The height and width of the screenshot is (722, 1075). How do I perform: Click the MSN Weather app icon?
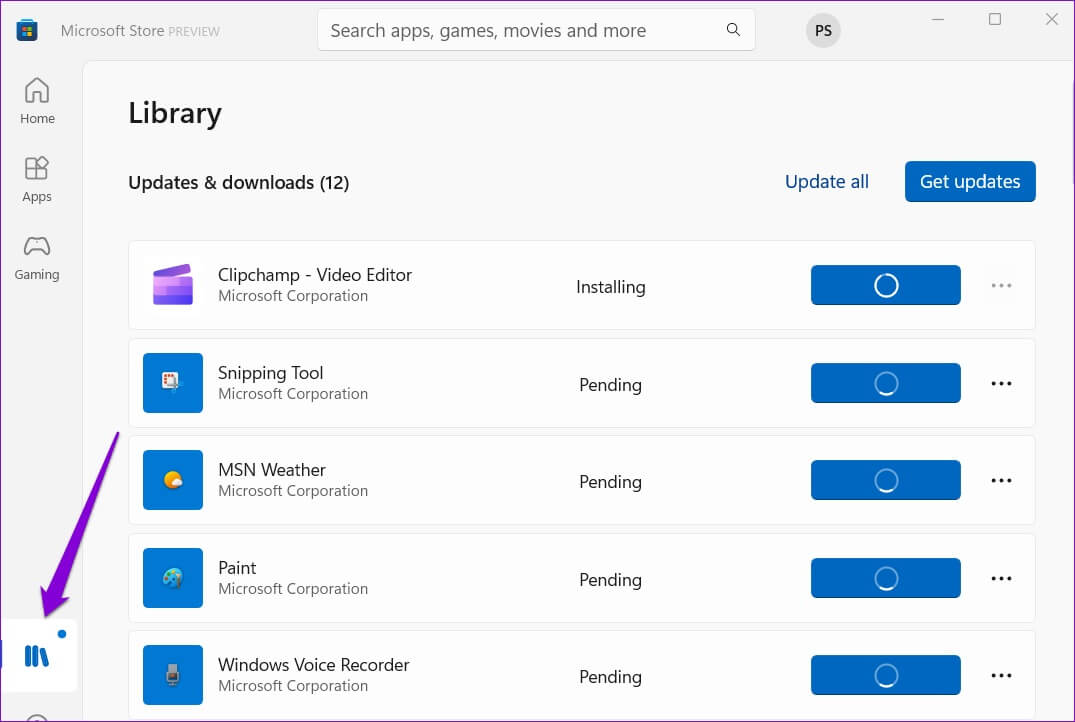[173, 480]
